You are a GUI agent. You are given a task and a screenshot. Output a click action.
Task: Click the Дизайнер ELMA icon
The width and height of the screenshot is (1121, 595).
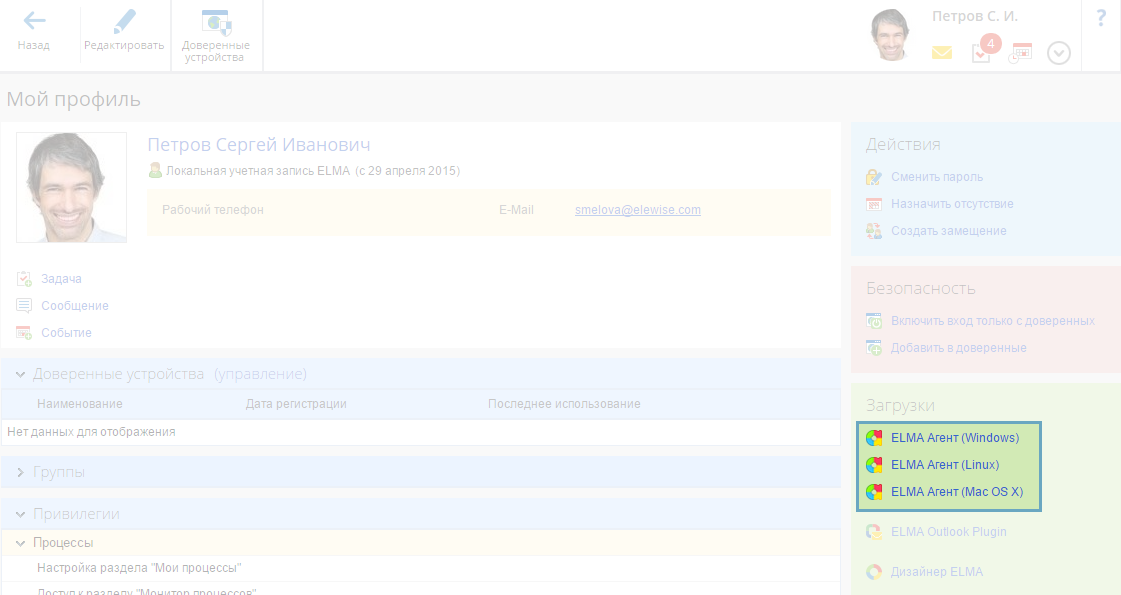pos(874,572)
